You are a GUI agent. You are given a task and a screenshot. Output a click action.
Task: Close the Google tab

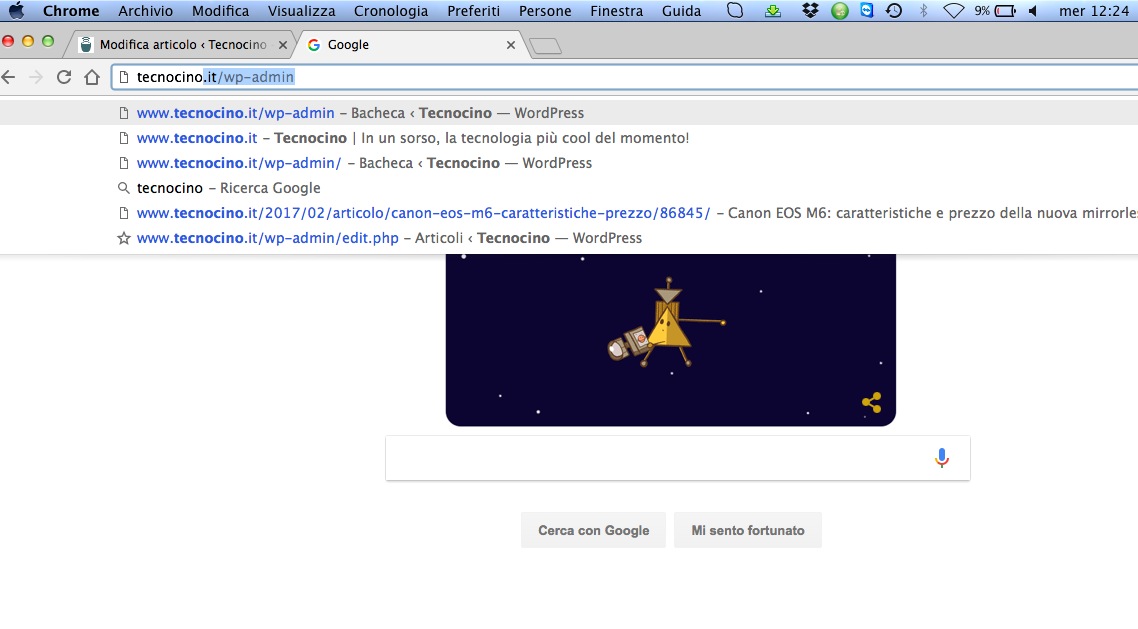(511, 45)
